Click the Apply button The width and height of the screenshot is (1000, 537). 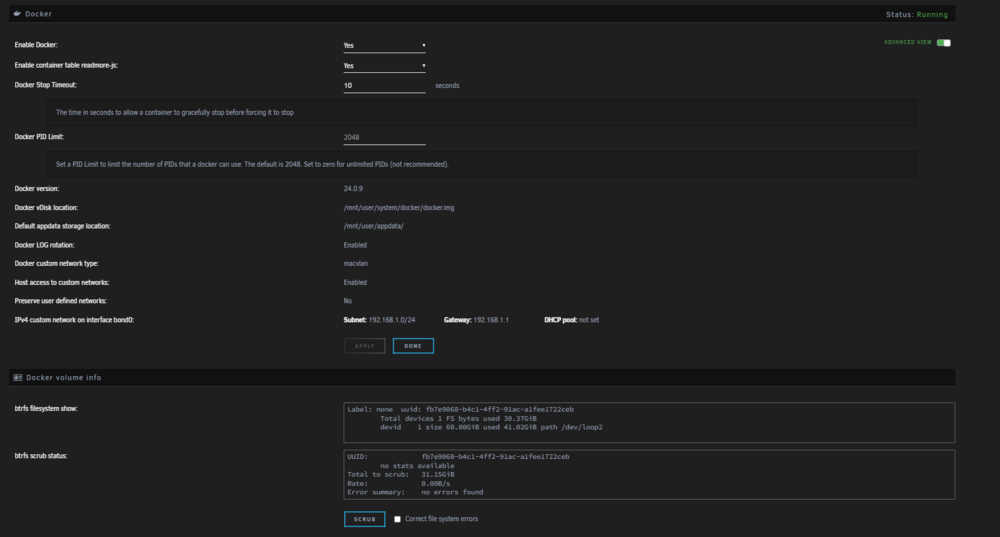365,346
